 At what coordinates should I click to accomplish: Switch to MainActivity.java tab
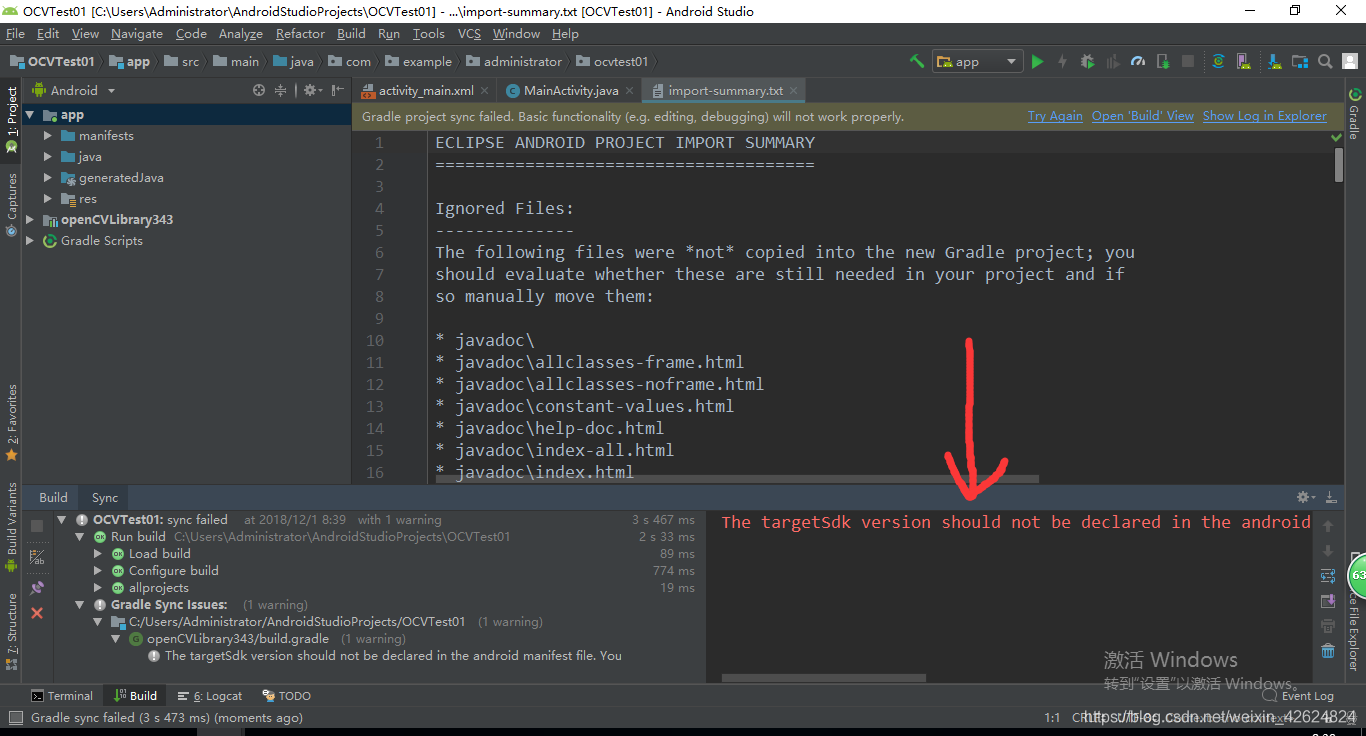(571, 90)
